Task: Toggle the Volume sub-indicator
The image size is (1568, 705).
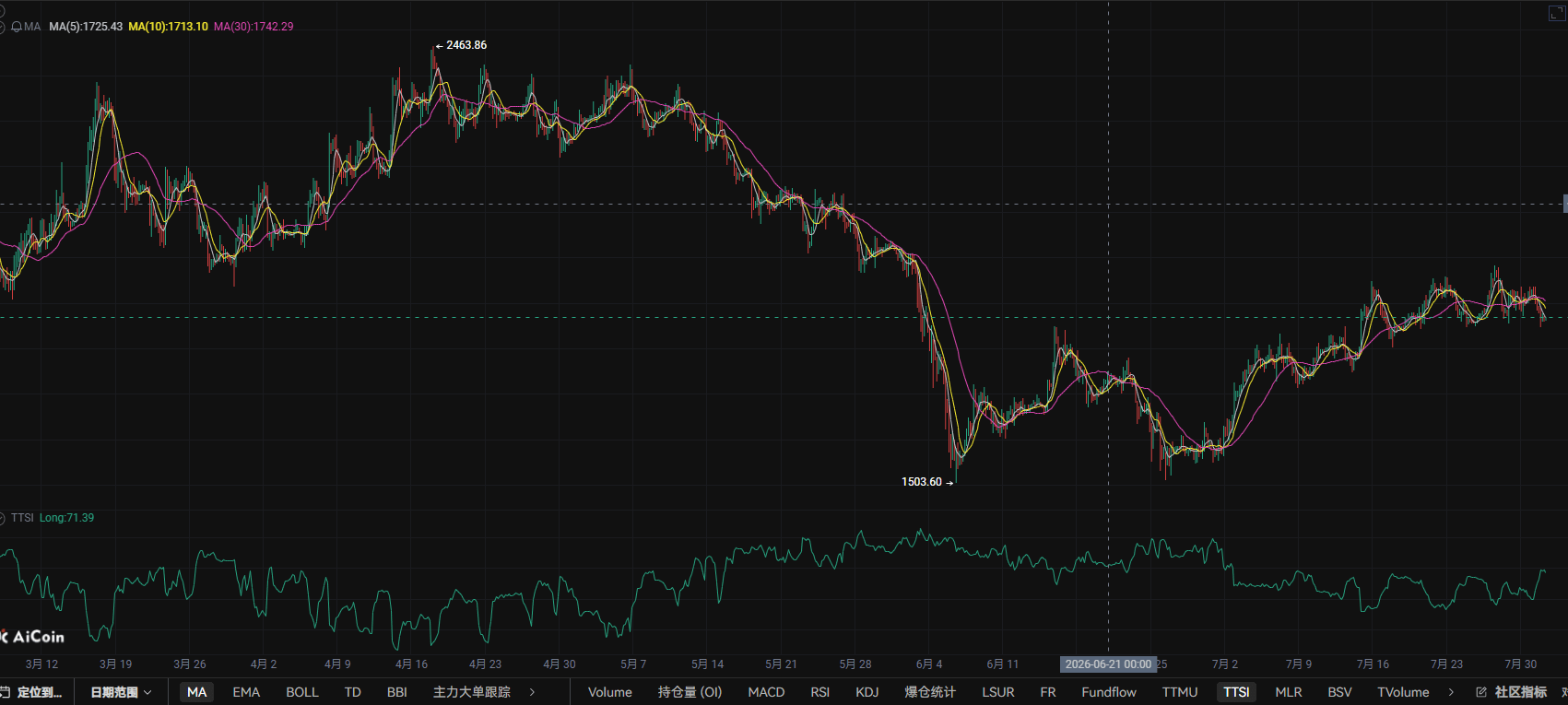Action: pos(610,692)
